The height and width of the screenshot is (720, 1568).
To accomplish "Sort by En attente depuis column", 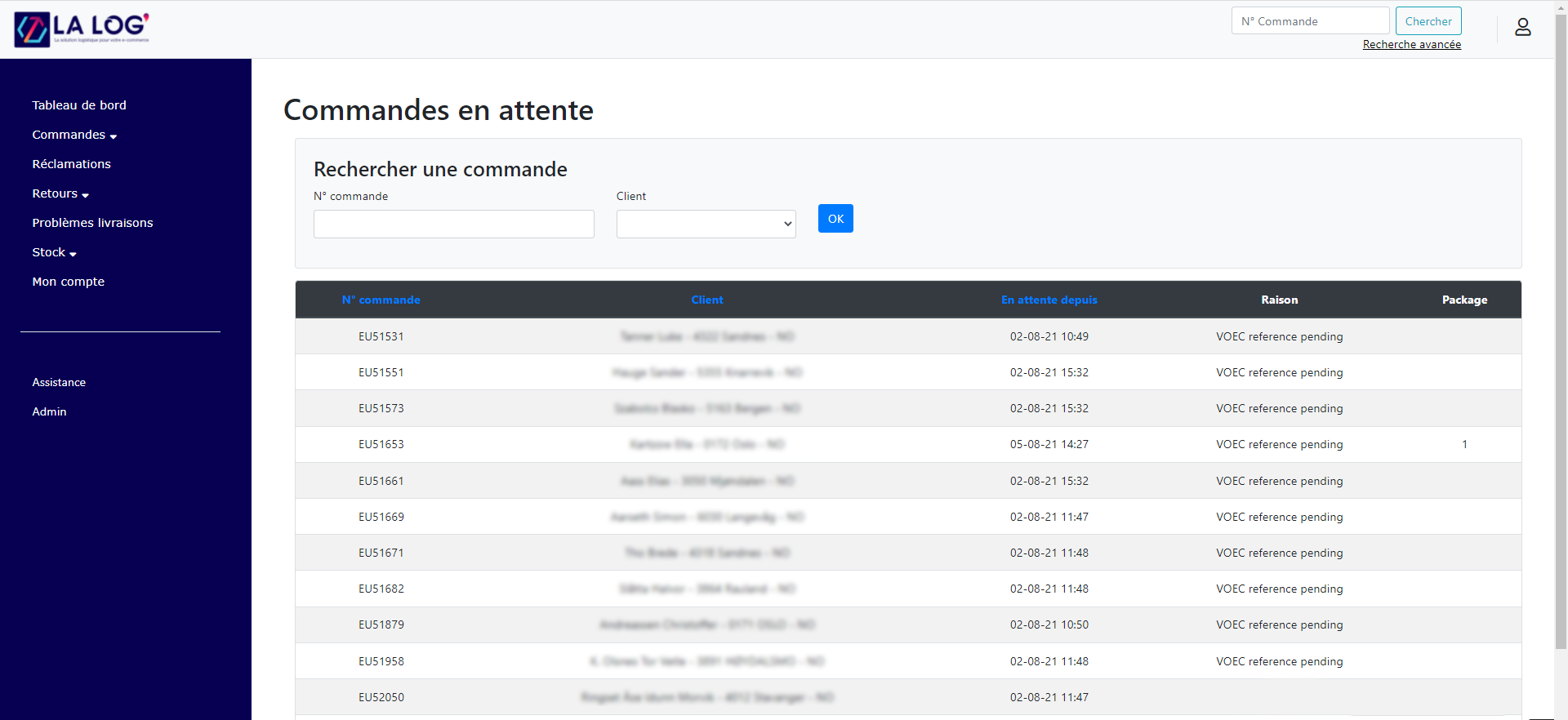I will (1049, 300).
